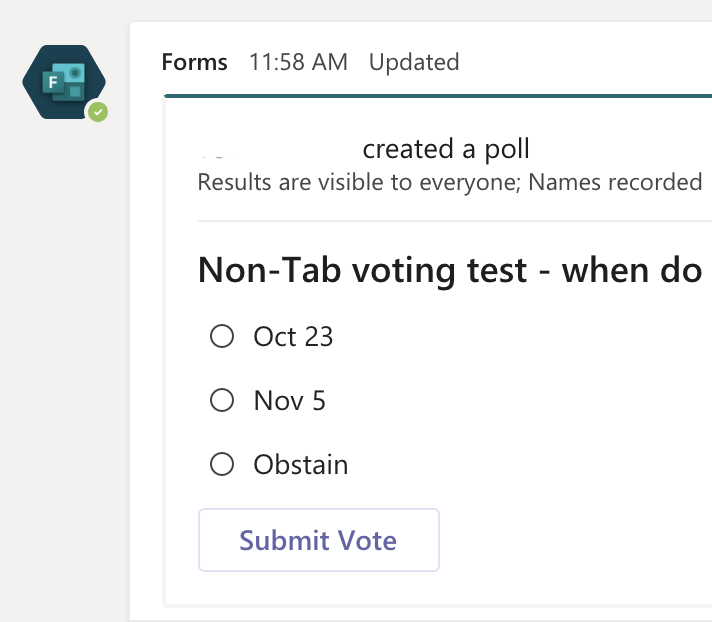Image resolution: width=712 pixels, height=622 pixels.
Task: Click the Updated status label
Action: (414, 62)
